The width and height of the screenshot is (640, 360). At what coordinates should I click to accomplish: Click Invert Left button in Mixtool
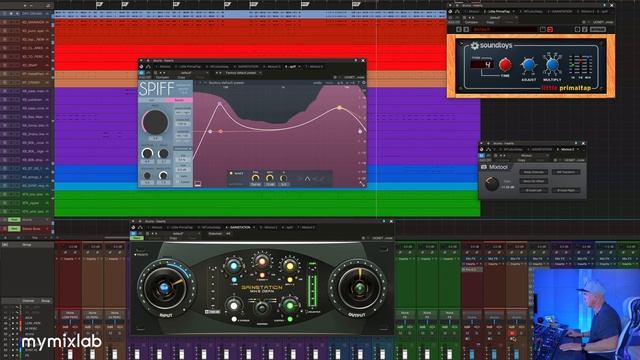(533, 190)
